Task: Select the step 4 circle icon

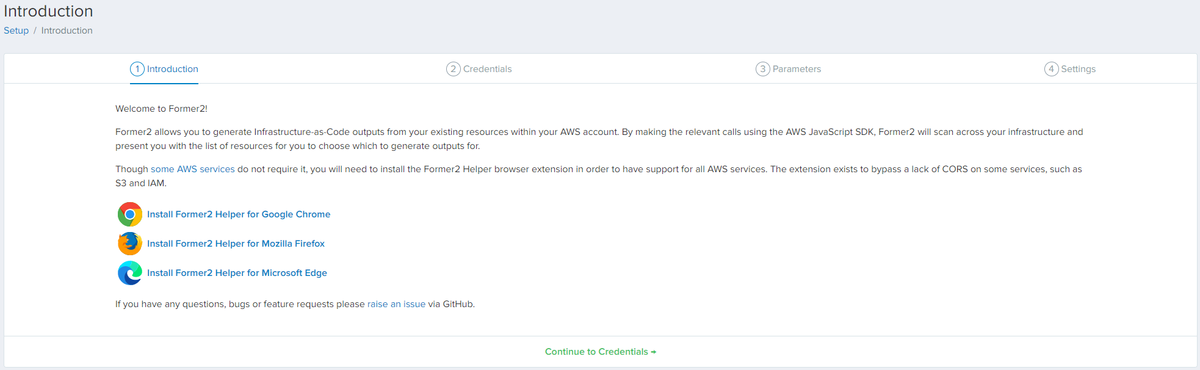Action: [1051, 69]
